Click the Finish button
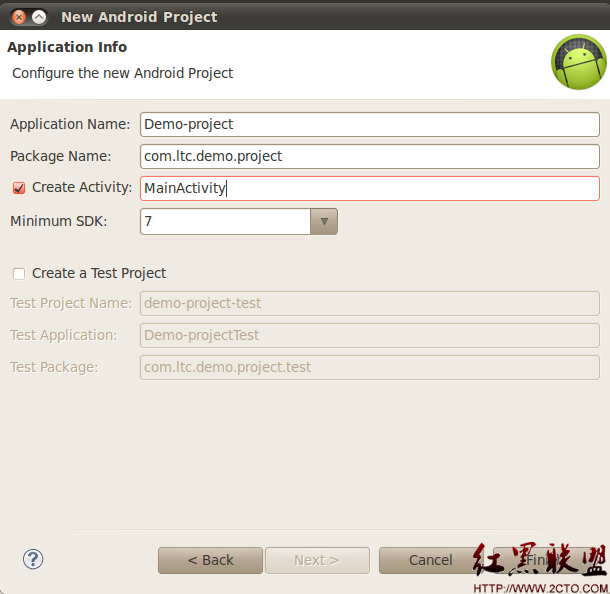The height and width of the screenshot is (594, 610). pos(546,560)
